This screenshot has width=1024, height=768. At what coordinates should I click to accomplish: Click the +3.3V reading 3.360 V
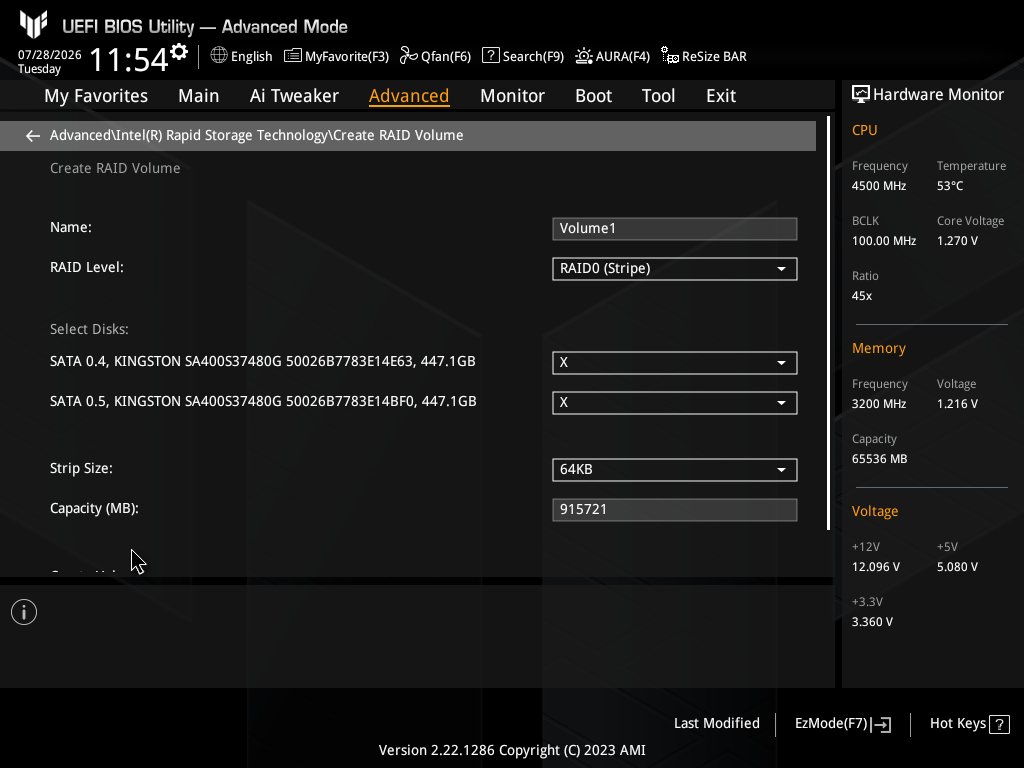(x=872, y=622)
